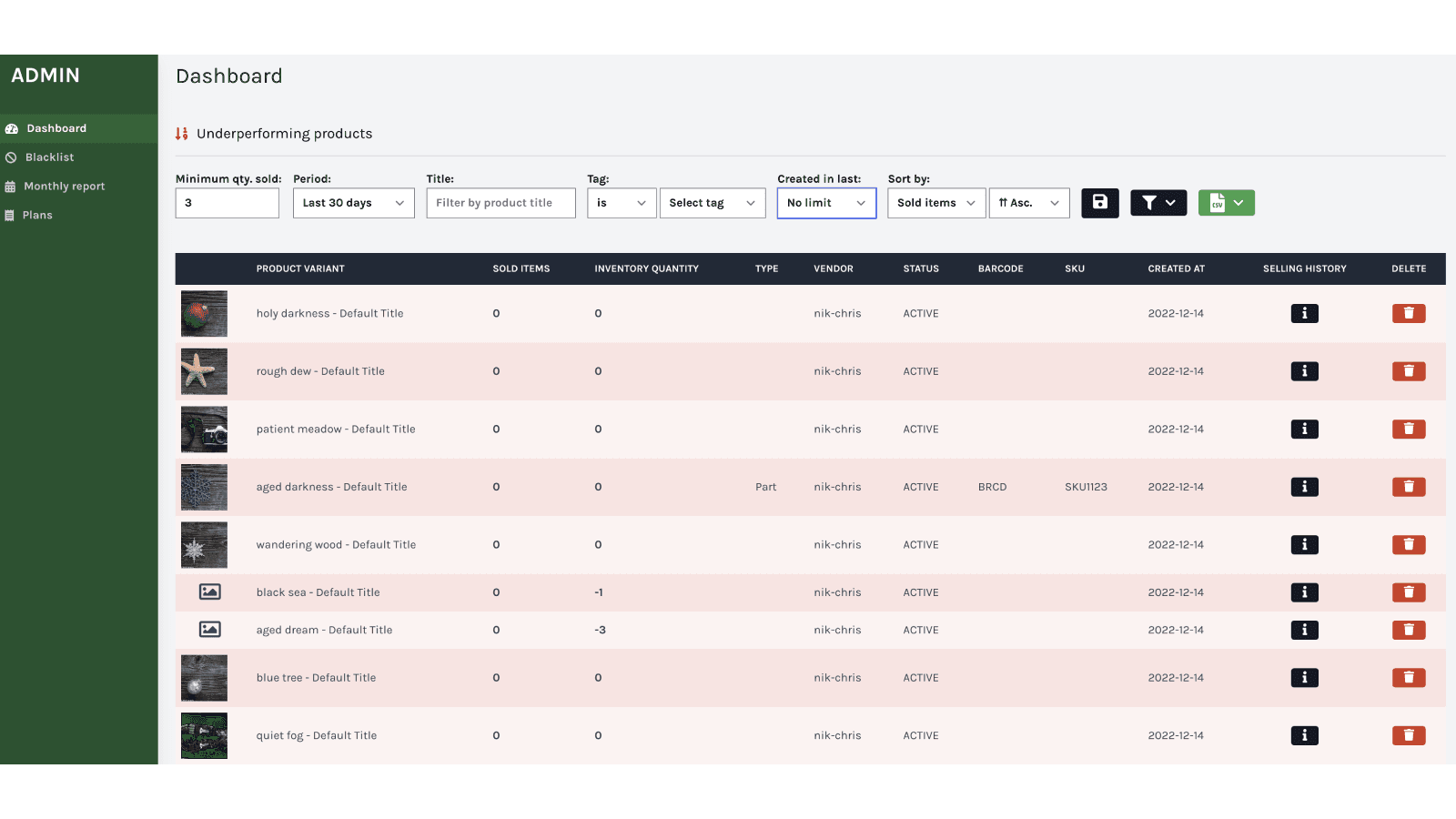The width and height of the screenshot is (1456, 819).
Task: Click the Blacklist prohibition icon
Action: [12, 157]
